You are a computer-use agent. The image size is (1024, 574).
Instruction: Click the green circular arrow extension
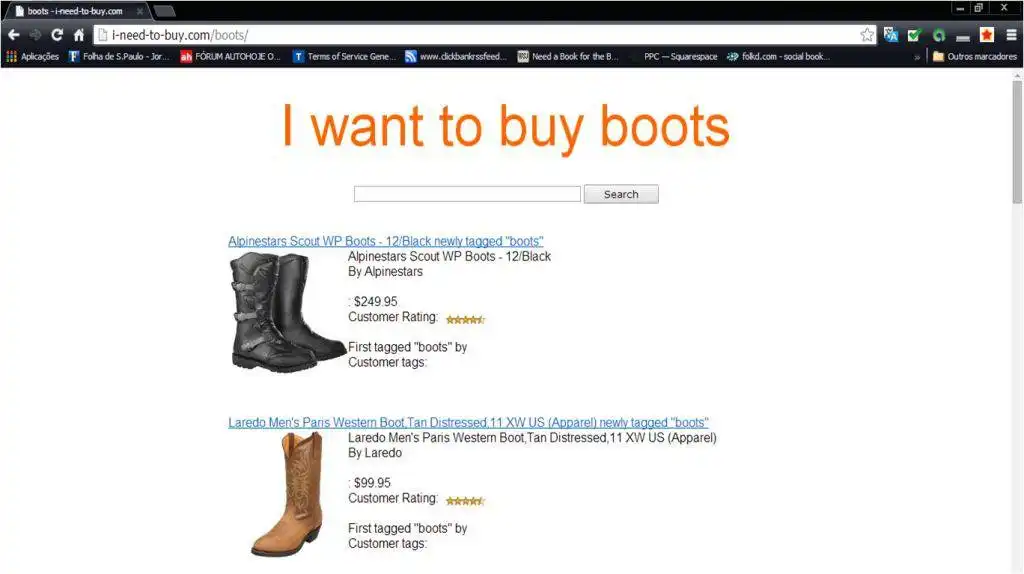click(x=939, y=35)
